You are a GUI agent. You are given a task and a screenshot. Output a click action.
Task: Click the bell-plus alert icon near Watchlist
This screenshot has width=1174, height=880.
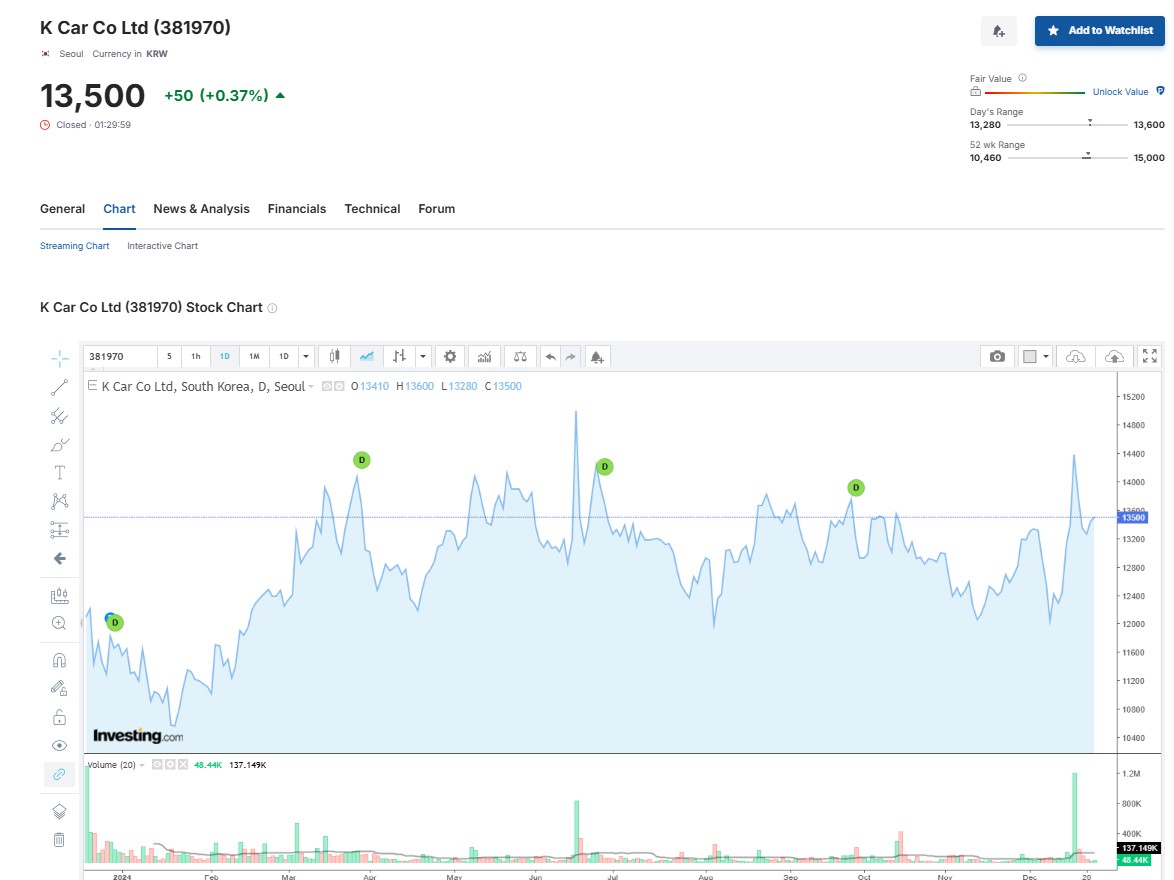point(999,31)
